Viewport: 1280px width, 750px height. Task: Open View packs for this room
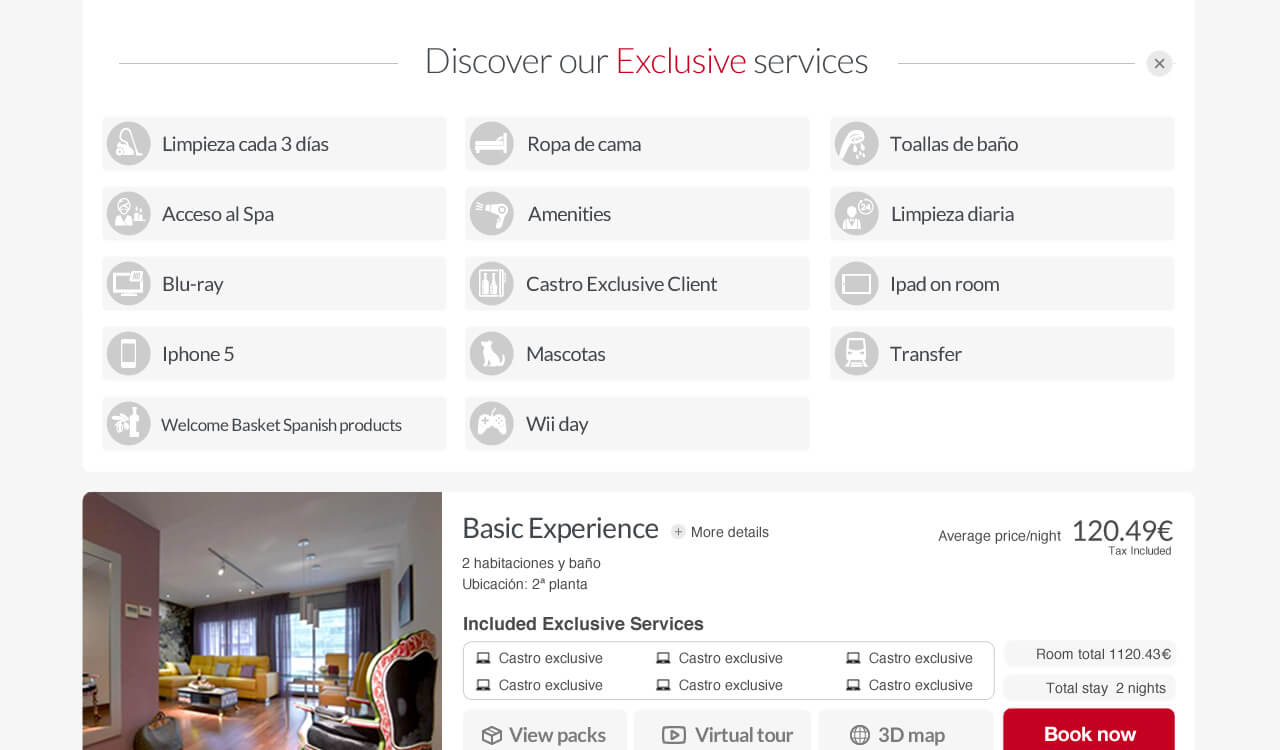coord(545,735)
